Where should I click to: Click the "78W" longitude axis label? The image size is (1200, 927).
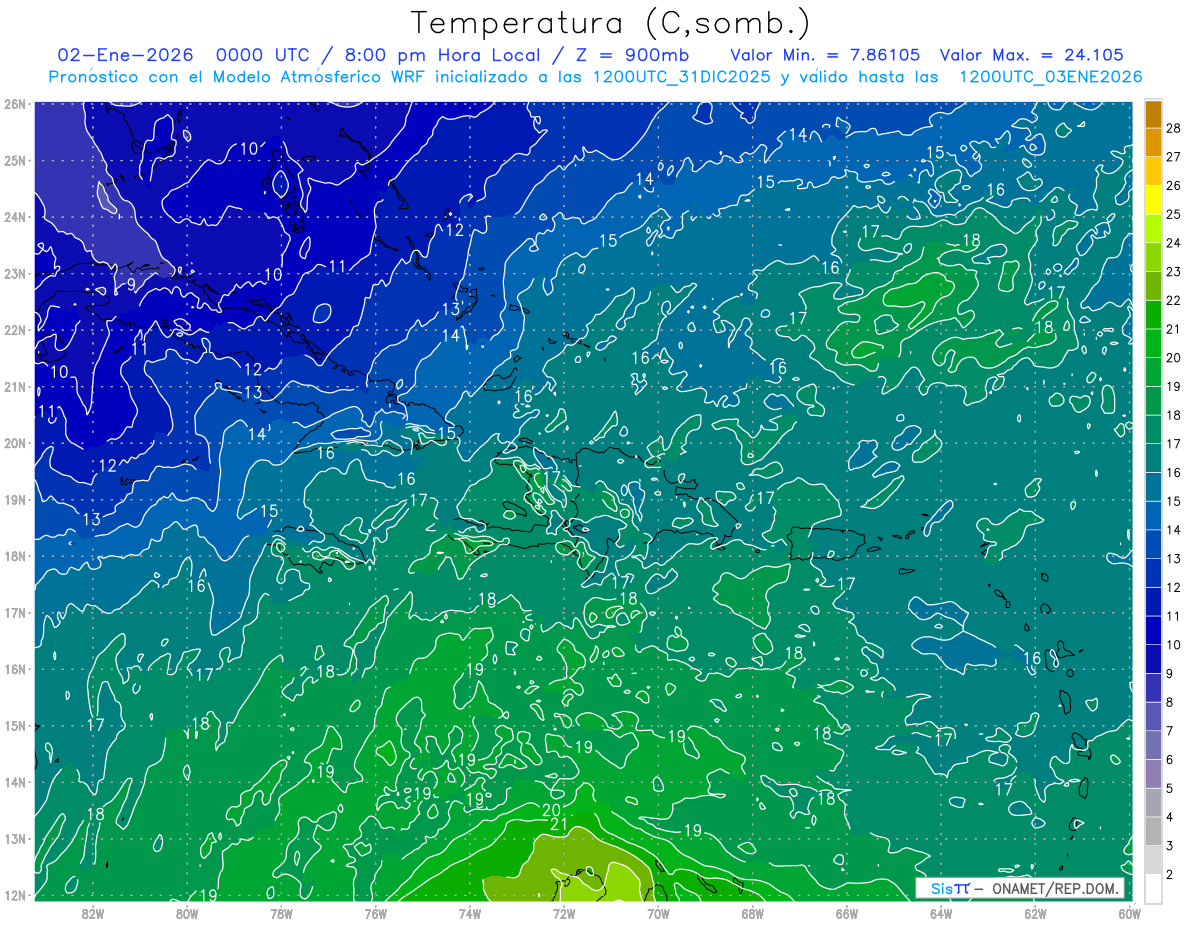click(281, 912)
